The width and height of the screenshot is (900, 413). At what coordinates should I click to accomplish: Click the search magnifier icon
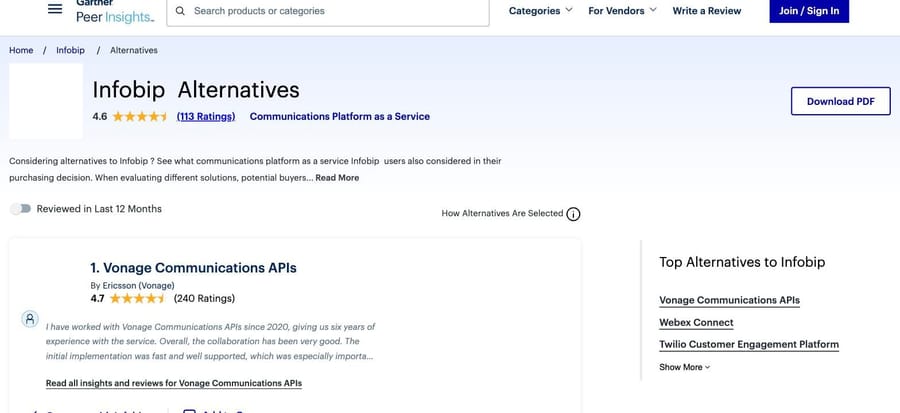point(180,11)
